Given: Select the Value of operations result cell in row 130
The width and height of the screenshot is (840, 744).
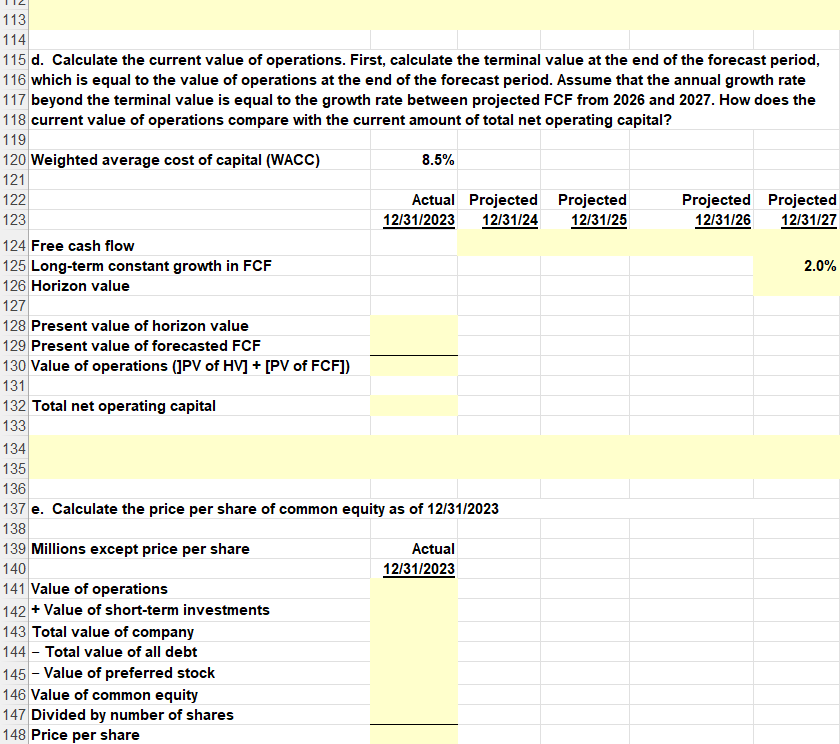Looking at the screenshot, I should [414, 365].
